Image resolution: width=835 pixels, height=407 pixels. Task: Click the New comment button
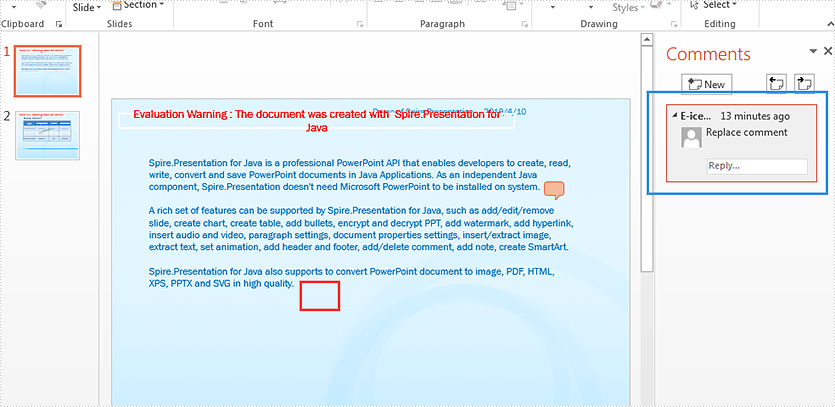pyautogui.click(x=707, y=84)
